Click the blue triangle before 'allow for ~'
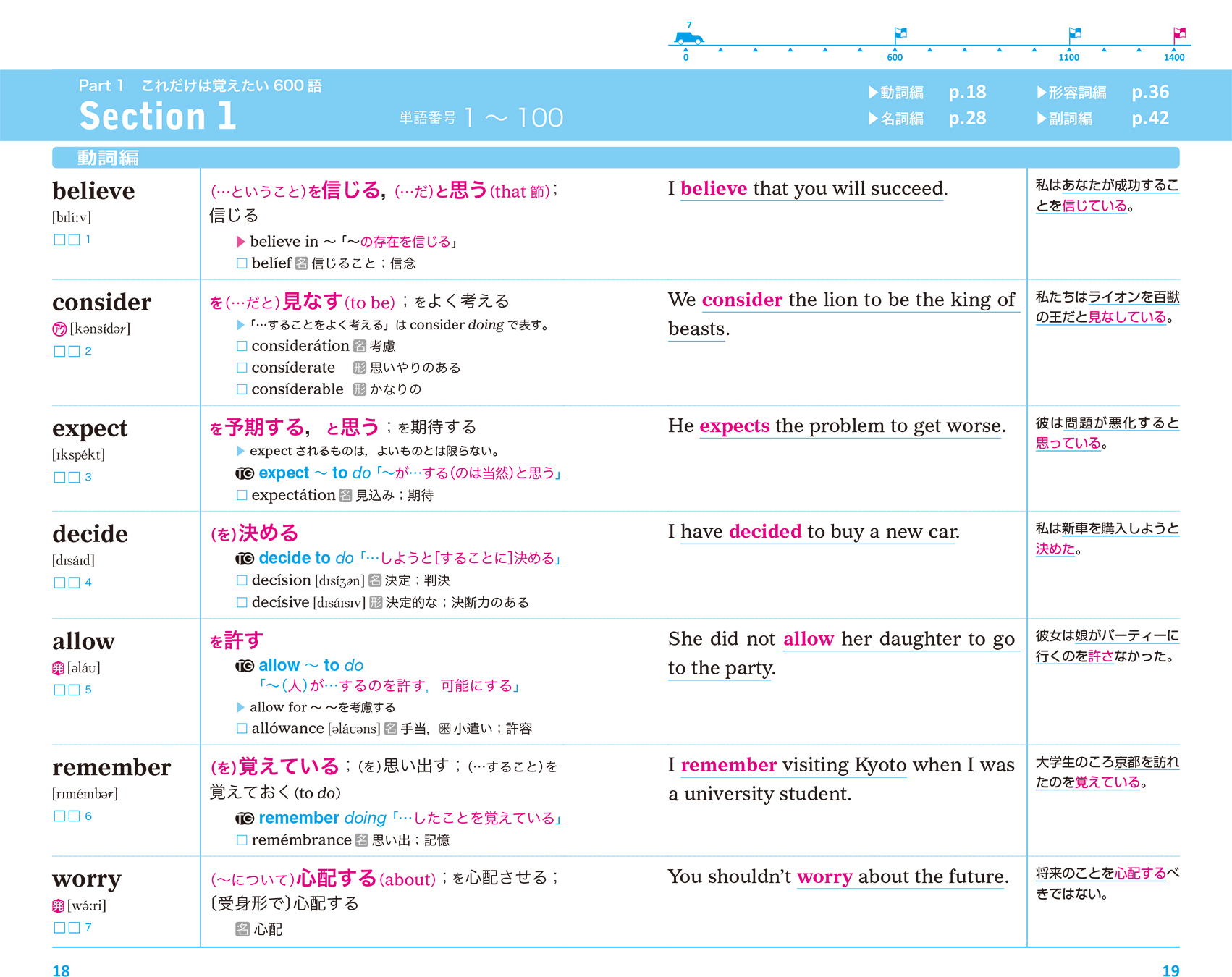 (x=241, y=707)
